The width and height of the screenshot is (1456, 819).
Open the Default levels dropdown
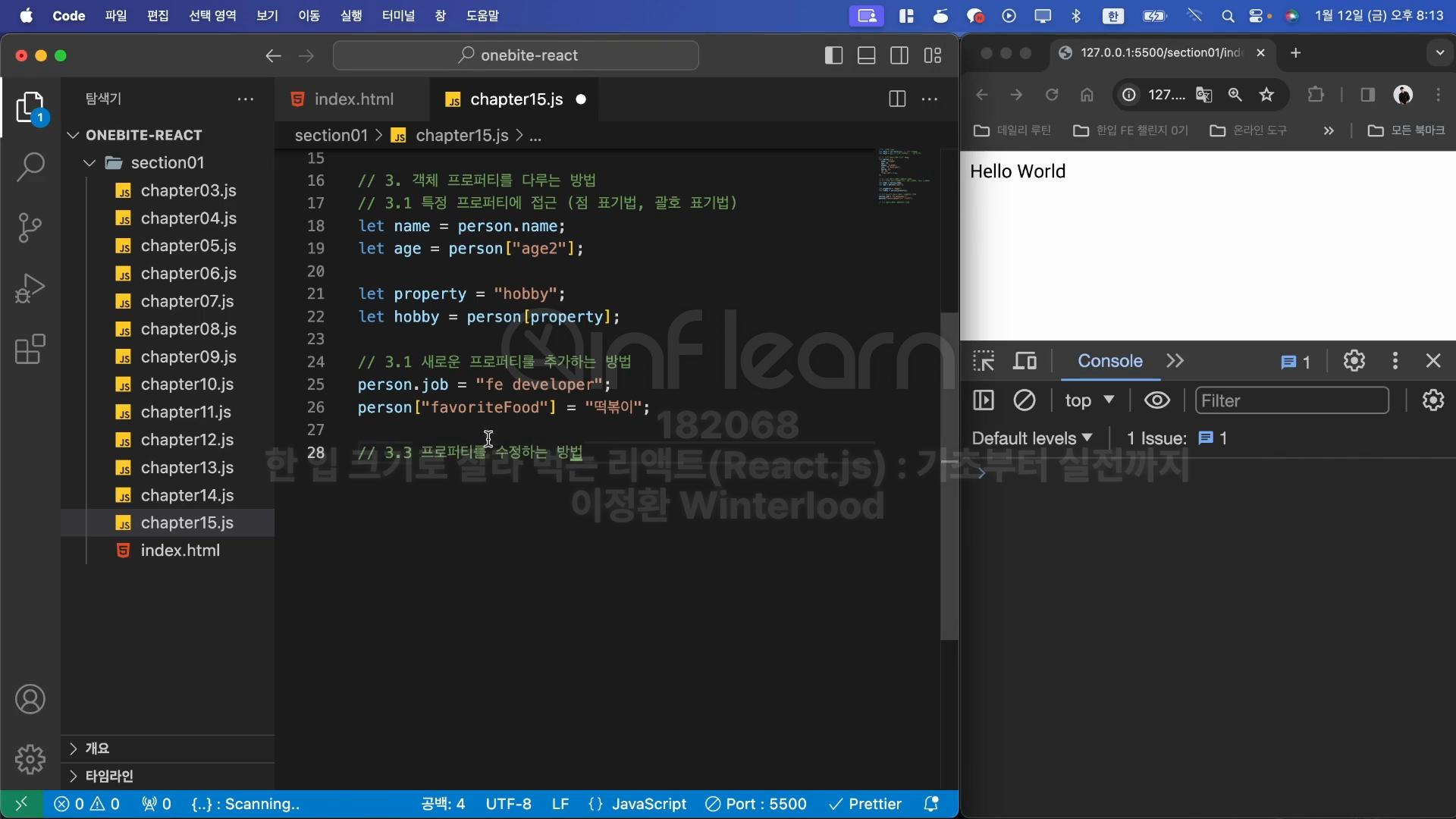click(1032, 438)
